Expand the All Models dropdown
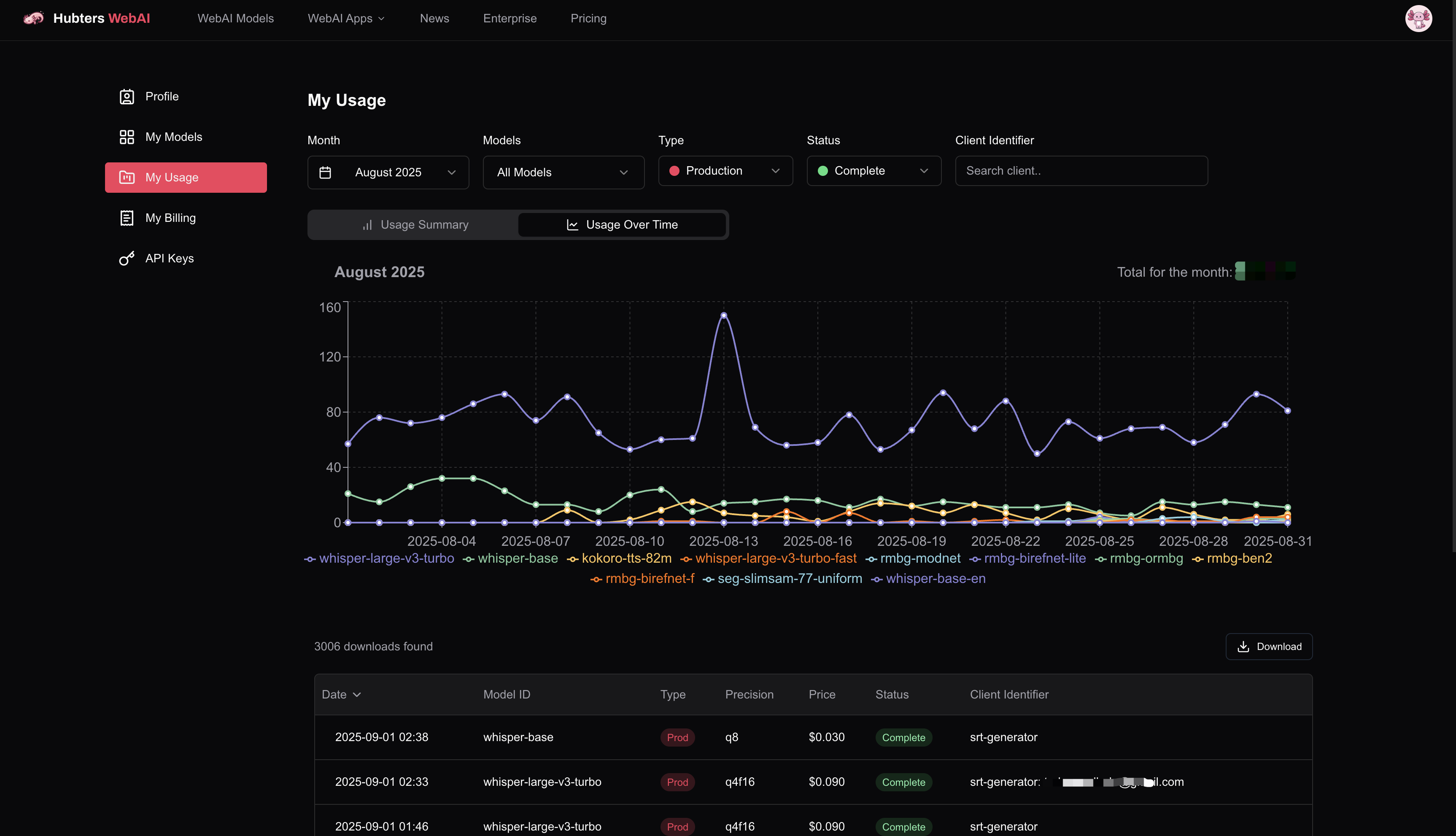 click(563, 172)
